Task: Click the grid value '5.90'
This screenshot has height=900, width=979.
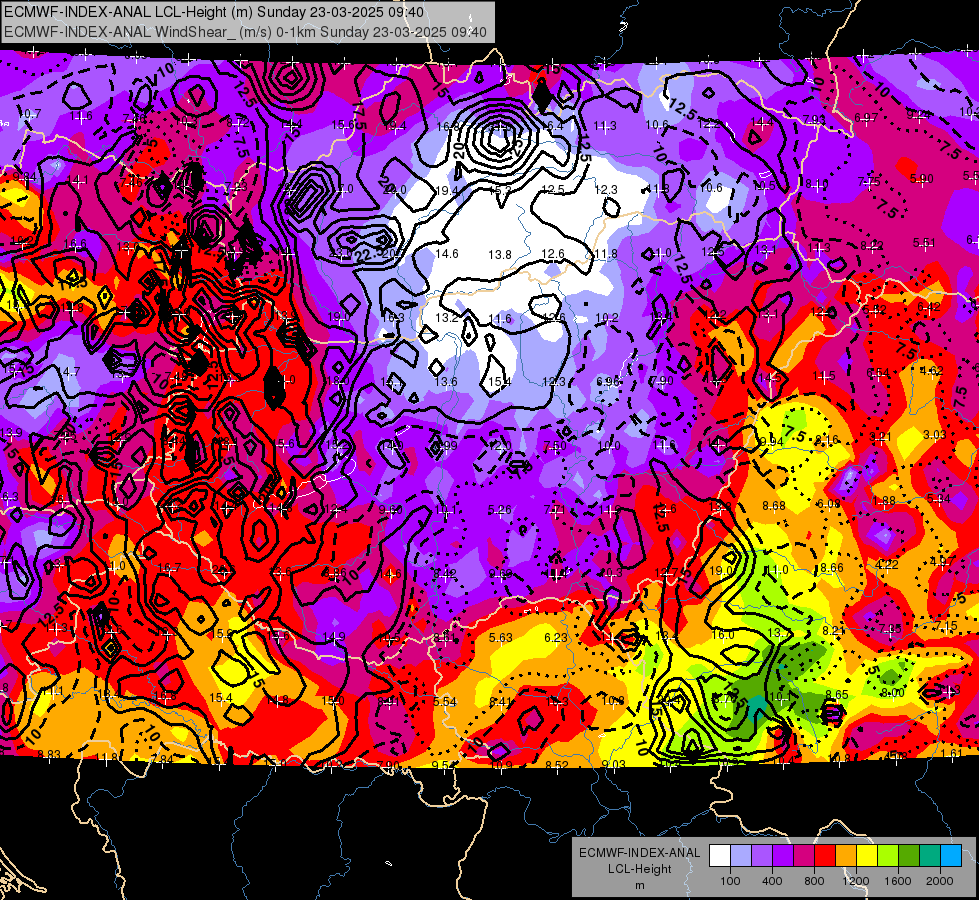Action: point(922,179)
